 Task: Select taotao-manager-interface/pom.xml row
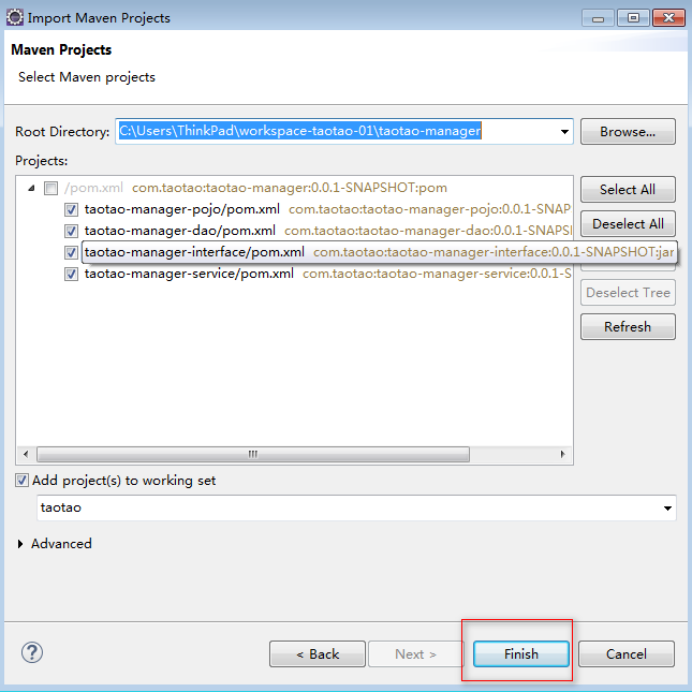point(379,252)
